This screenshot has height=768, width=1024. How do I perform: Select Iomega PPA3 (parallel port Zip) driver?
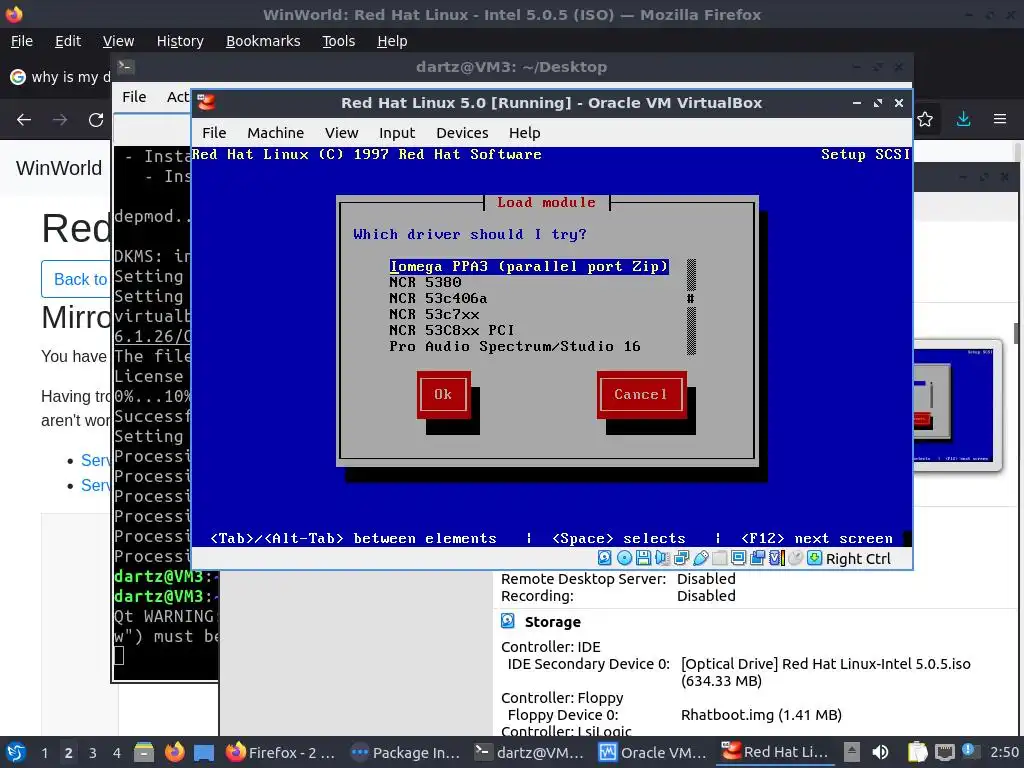(x=529, y=266)
